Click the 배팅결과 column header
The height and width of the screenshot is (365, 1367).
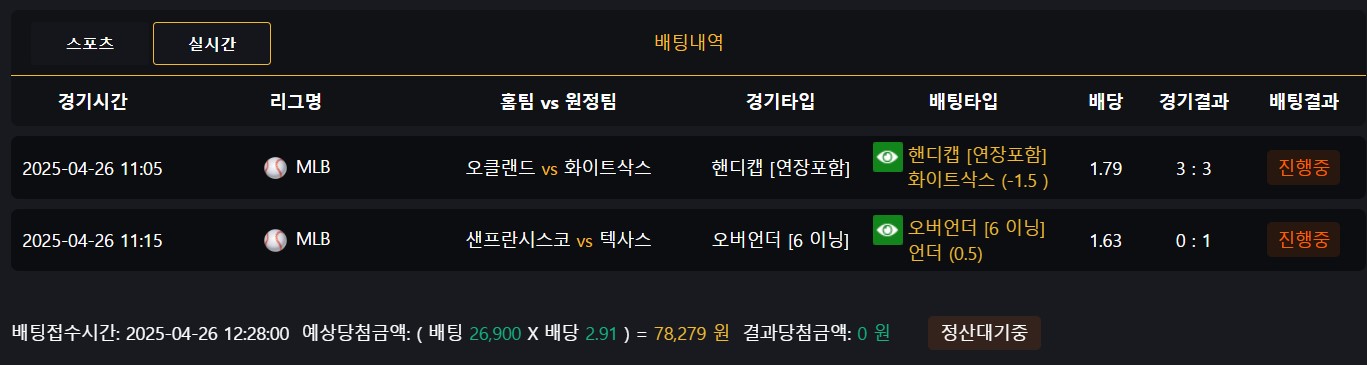click(x=1303, y=101)
